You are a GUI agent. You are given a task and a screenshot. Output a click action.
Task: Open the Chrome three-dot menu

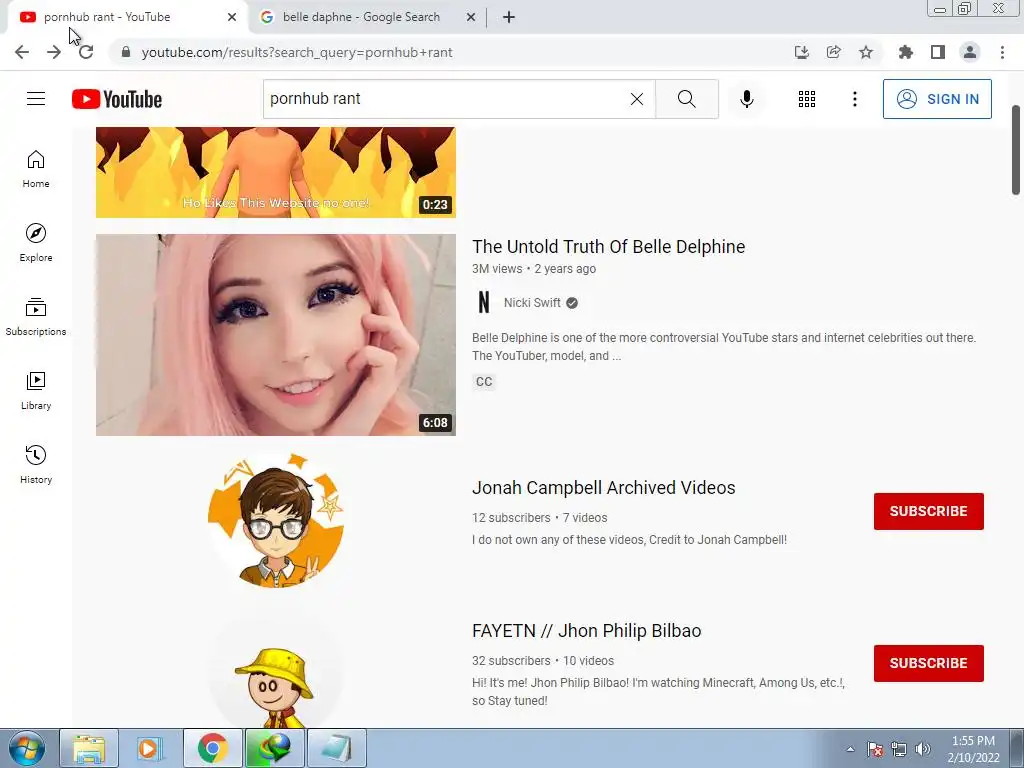click(x=1002, y=52)
